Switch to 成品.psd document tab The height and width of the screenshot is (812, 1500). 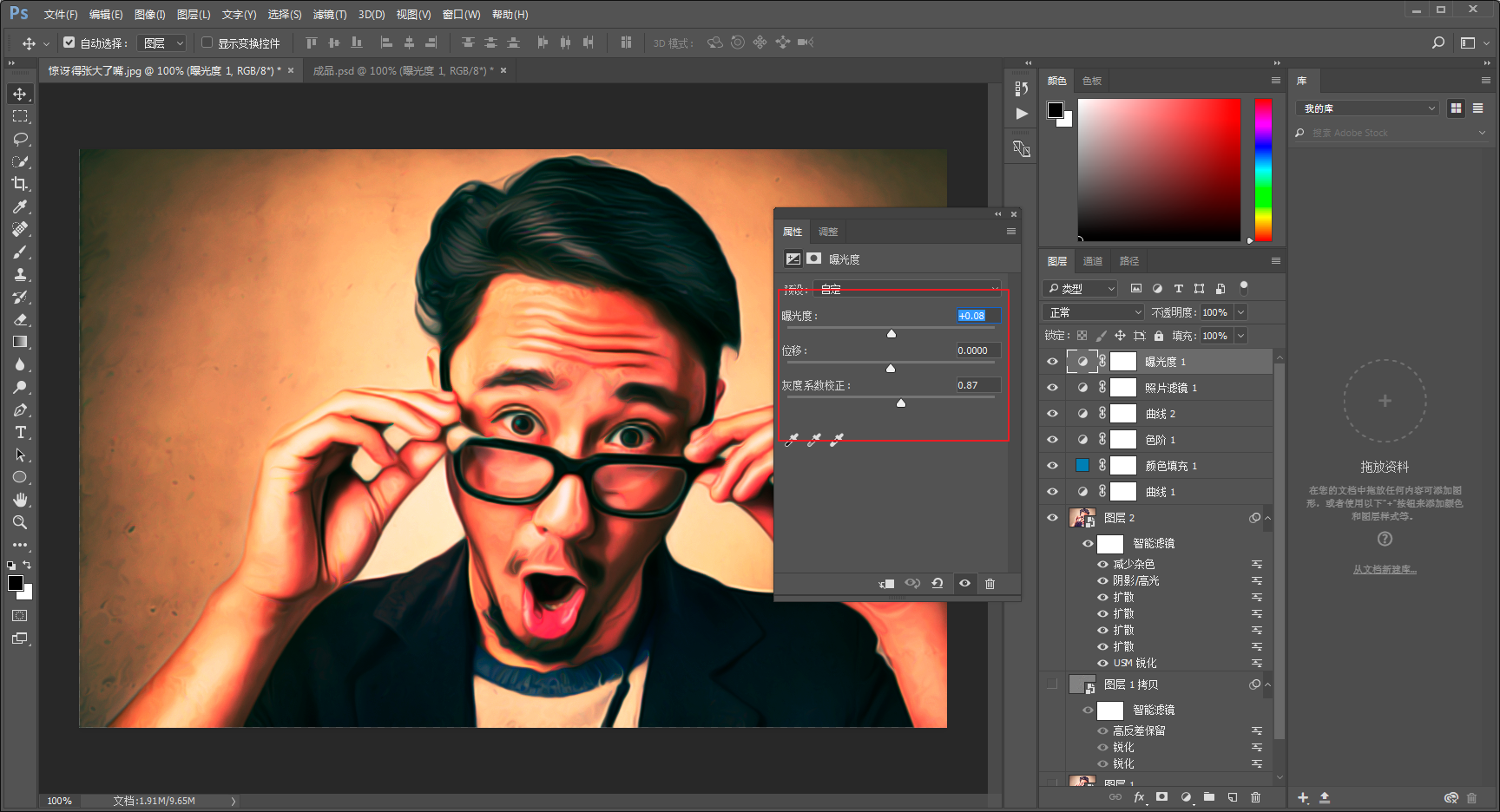[404, 71]
